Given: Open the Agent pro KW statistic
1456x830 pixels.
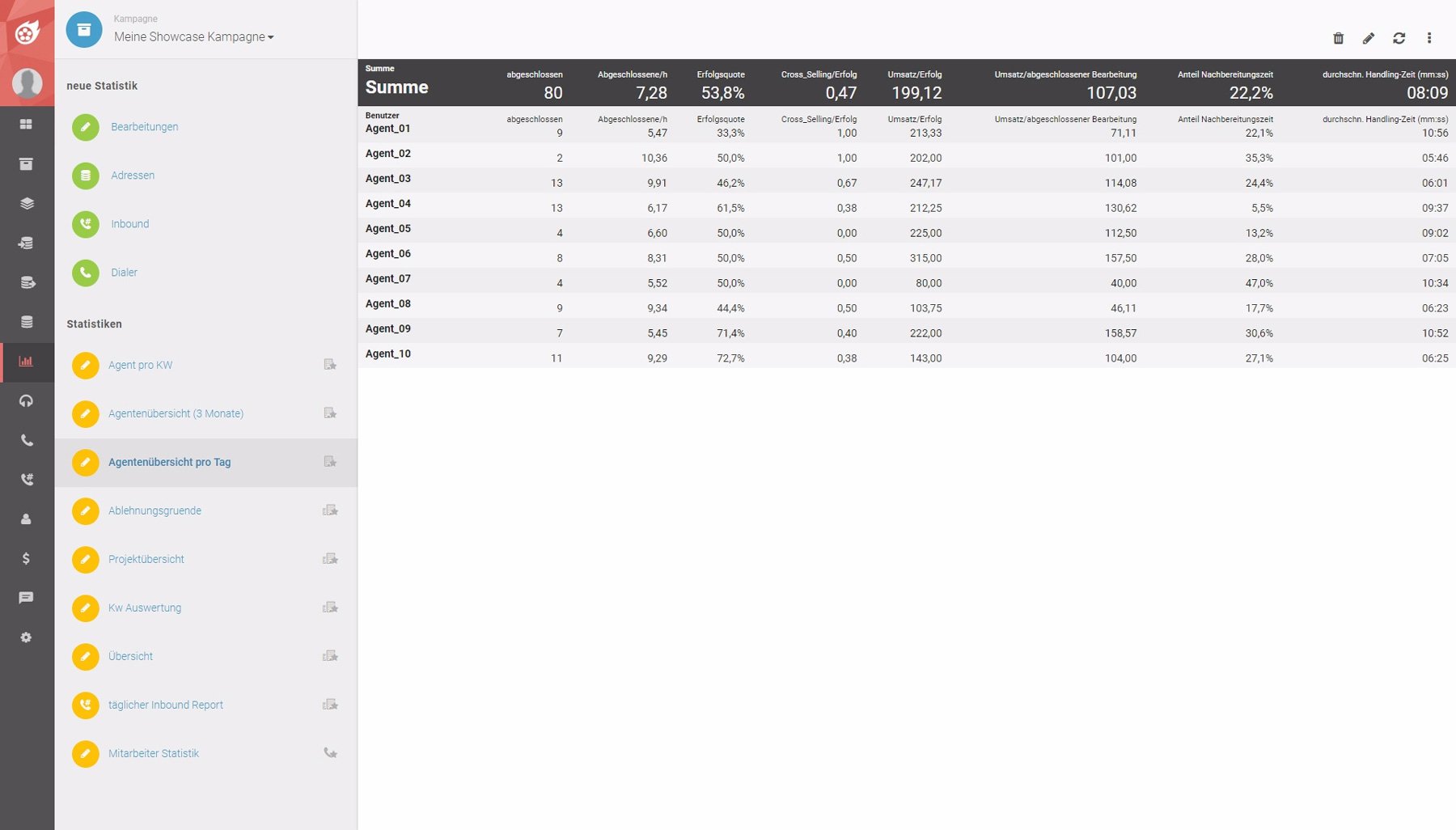Looking at the screenshot, I should pyautogui.click(x=140, y=365).
